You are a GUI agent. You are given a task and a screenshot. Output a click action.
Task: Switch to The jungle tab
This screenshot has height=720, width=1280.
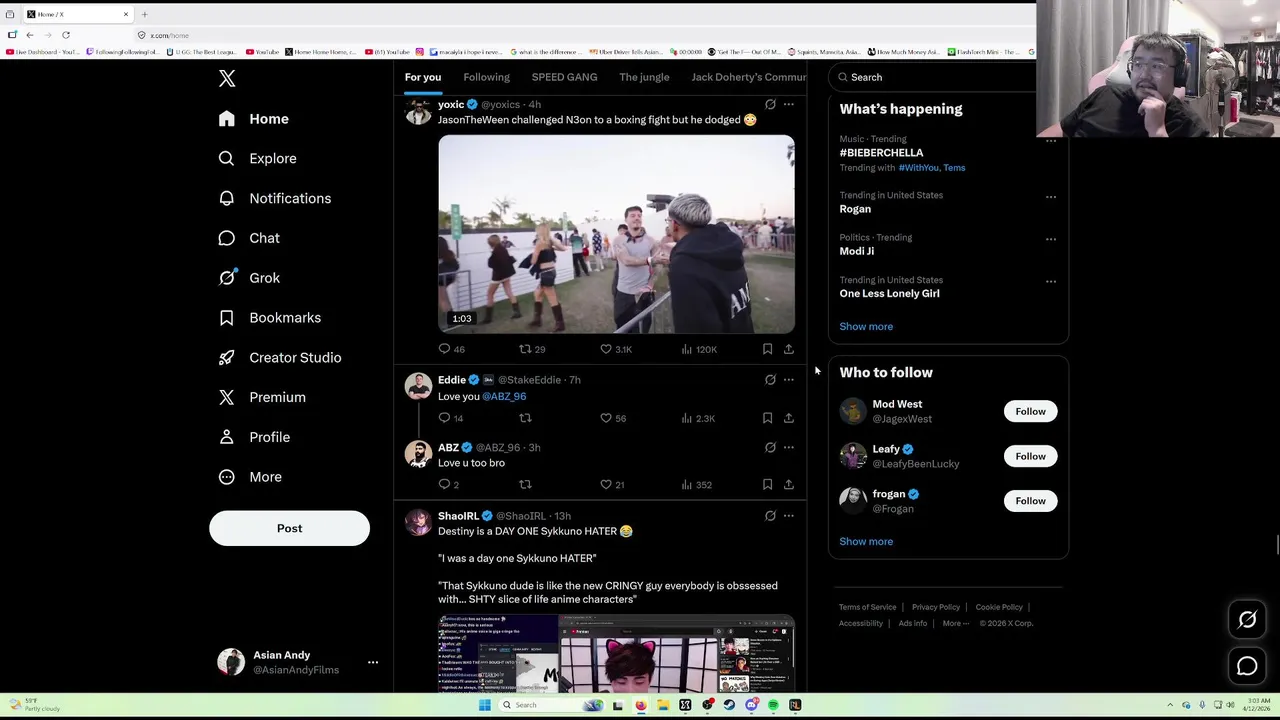tap(644, 77)
